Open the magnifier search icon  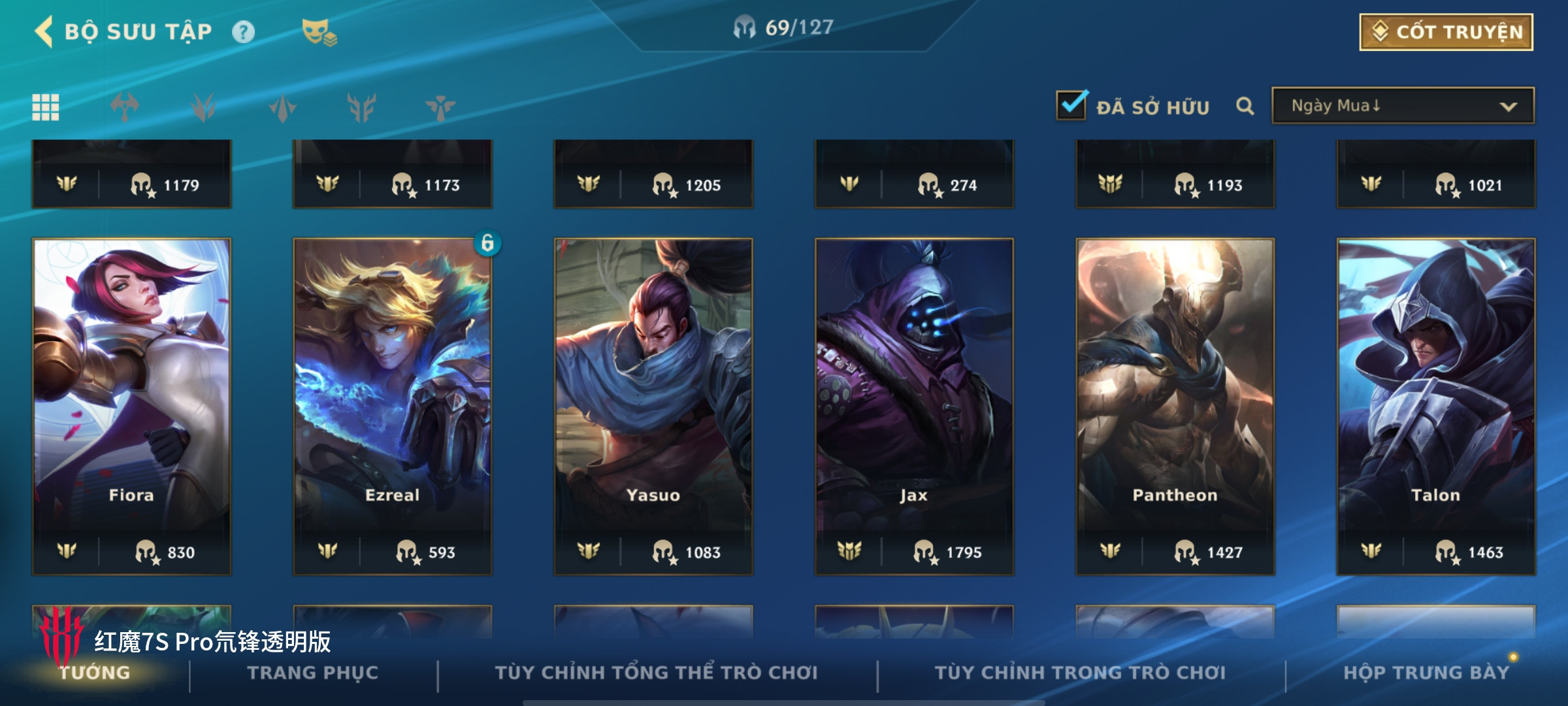[1245, 106]
